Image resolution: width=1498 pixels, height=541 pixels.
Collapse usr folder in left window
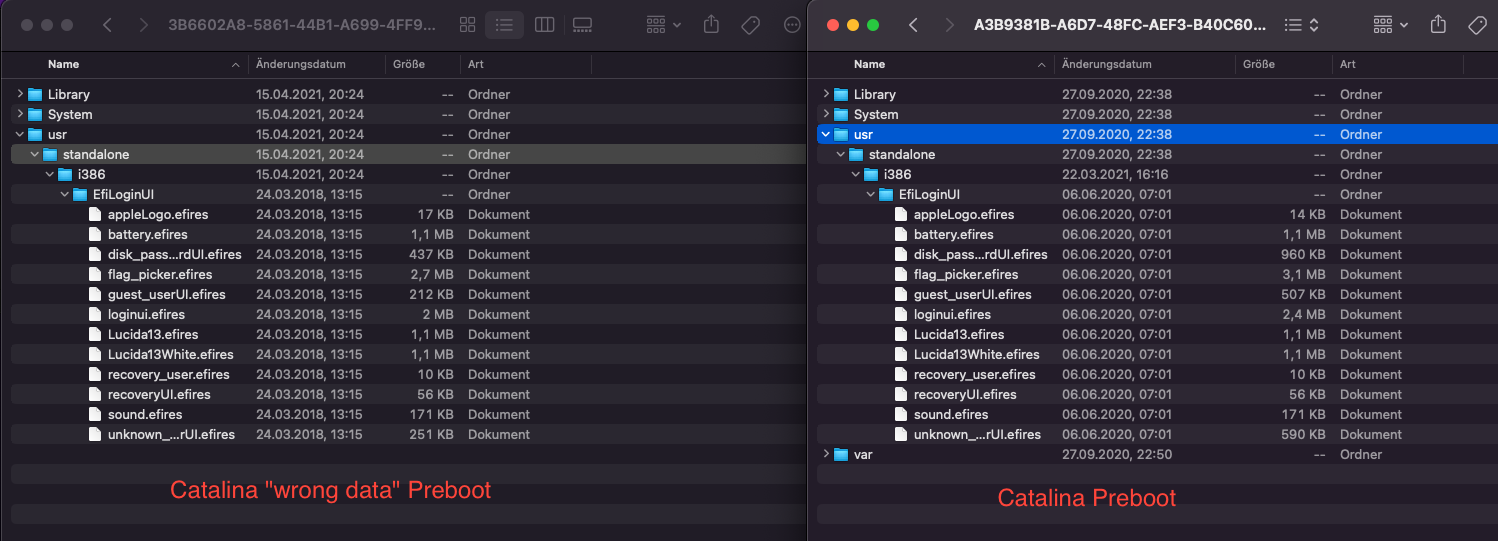coord(20,134)
